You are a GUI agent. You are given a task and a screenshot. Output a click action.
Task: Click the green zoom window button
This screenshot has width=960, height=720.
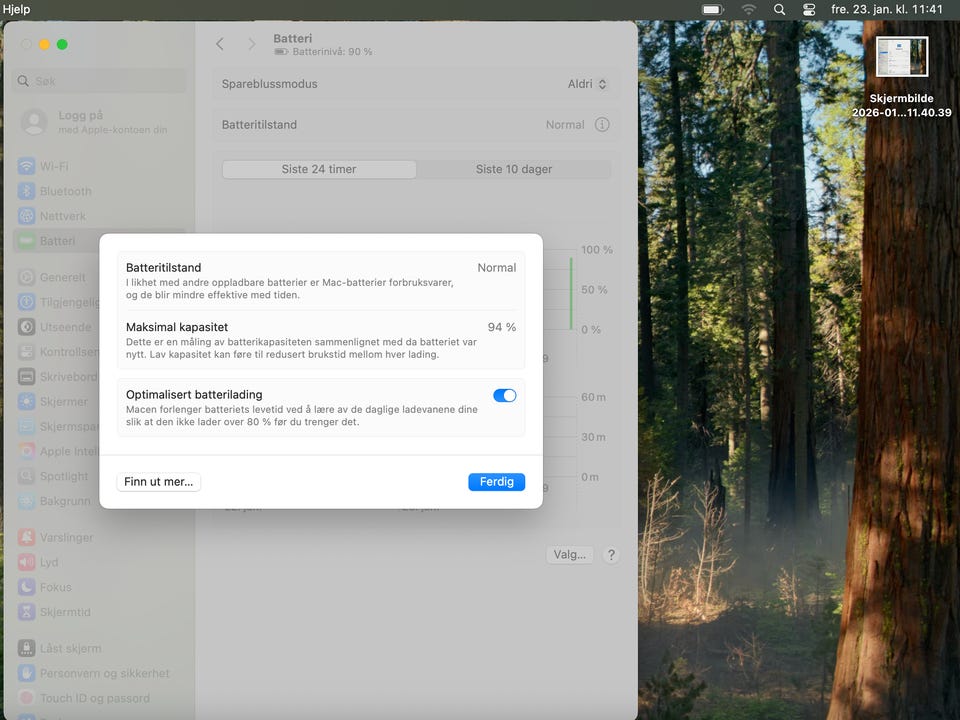click(x=62, y=44)
